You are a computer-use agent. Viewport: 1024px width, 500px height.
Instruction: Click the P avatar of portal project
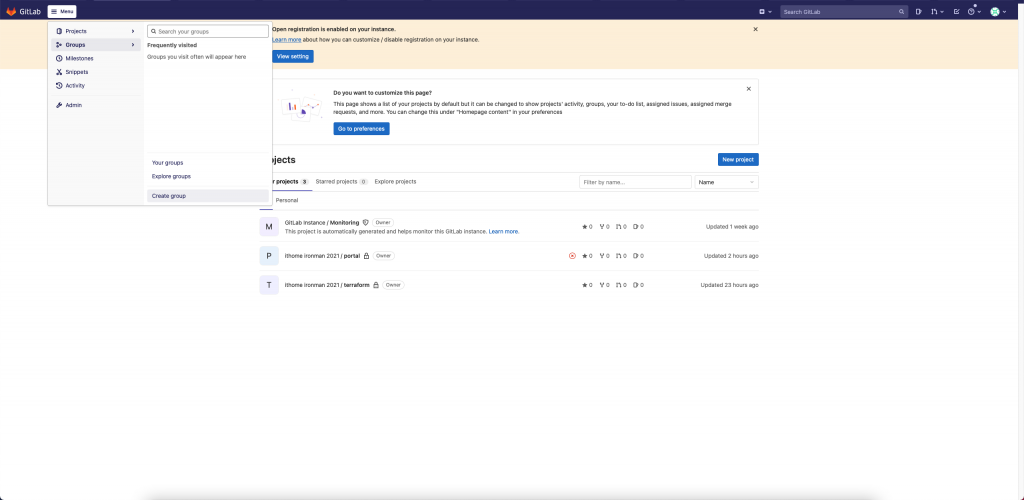pyautogui.click(x=269, y=256)
